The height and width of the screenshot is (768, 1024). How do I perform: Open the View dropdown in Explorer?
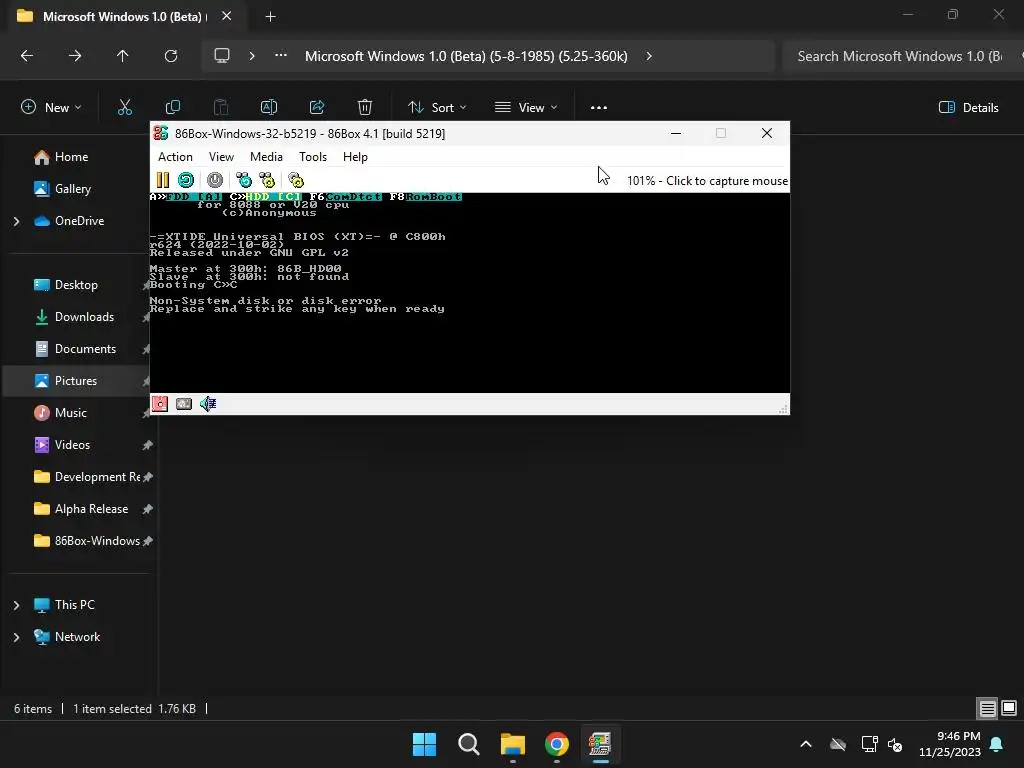pyautogui.click(x=526, y=108)
